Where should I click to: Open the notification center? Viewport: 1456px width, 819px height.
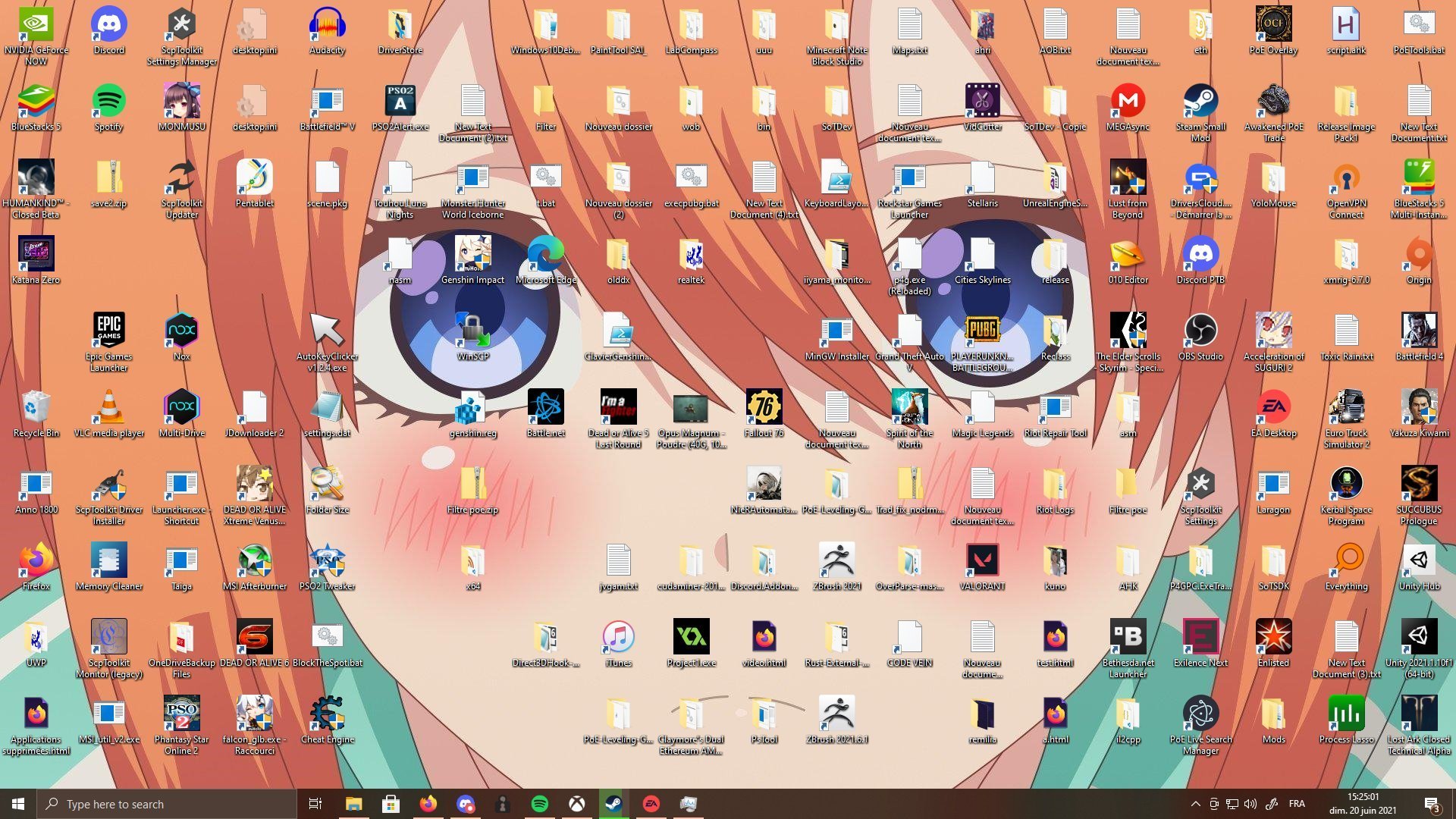point(1432,804)
